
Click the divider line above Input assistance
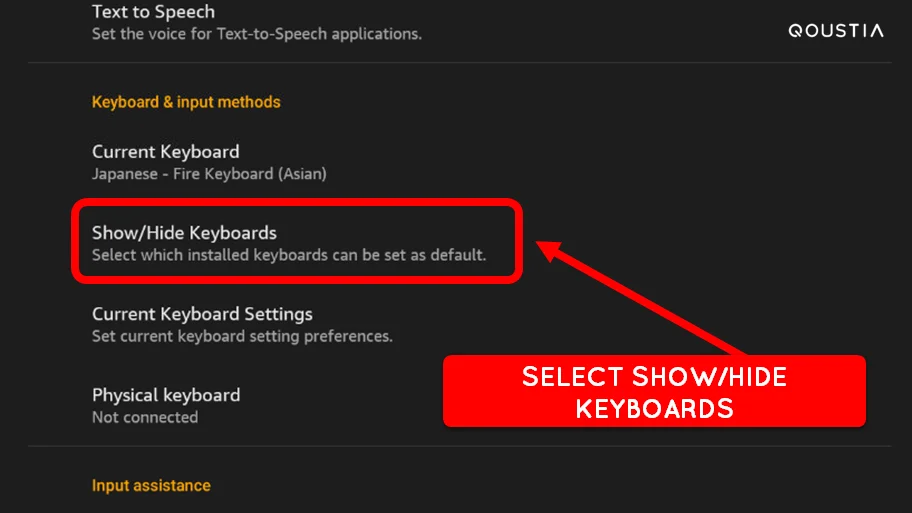click(459, 446)
